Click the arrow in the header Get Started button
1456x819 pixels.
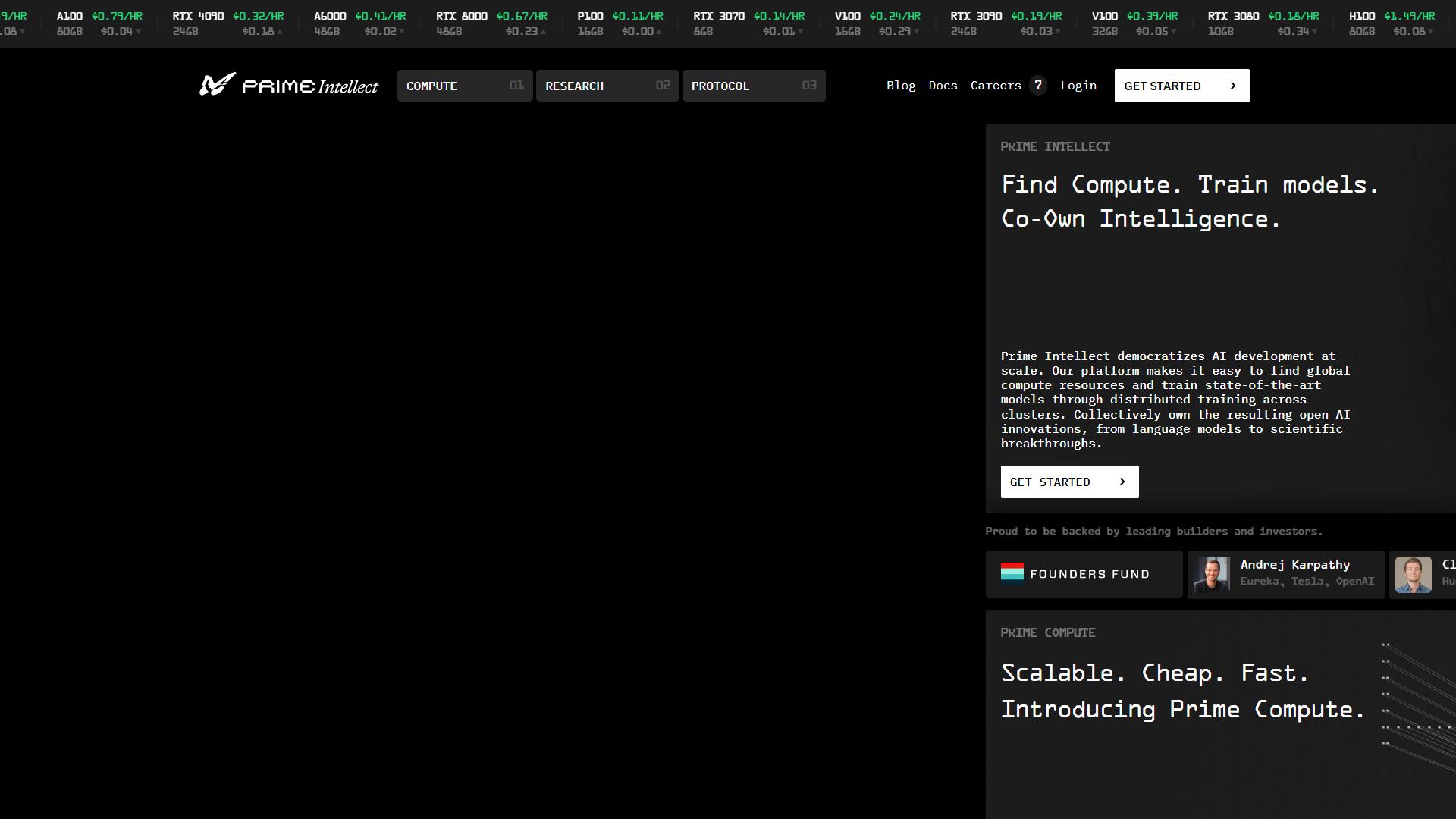click(1233, 86)
